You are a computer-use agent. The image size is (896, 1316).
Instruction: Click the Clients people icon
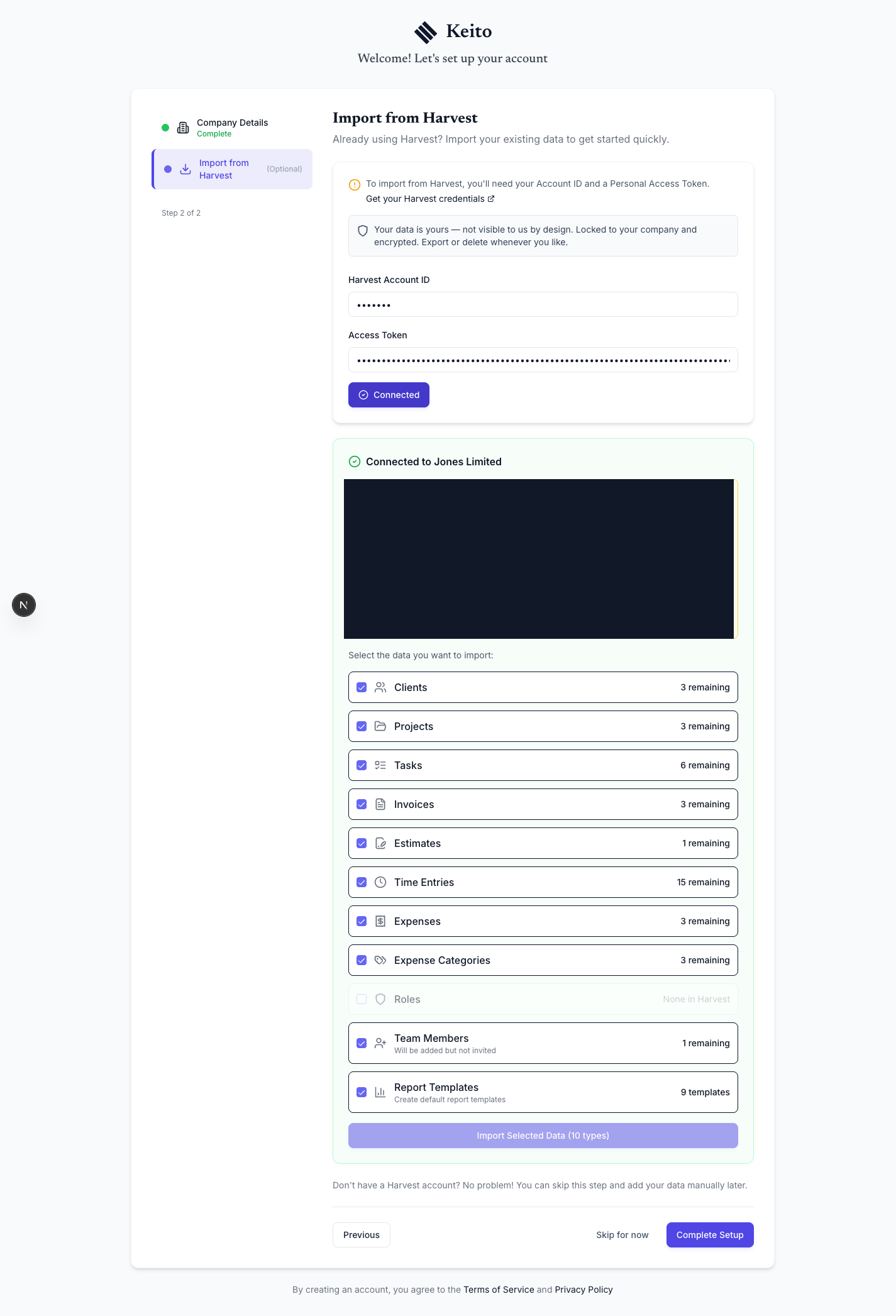pyautogui.click(x=380, y=687)
